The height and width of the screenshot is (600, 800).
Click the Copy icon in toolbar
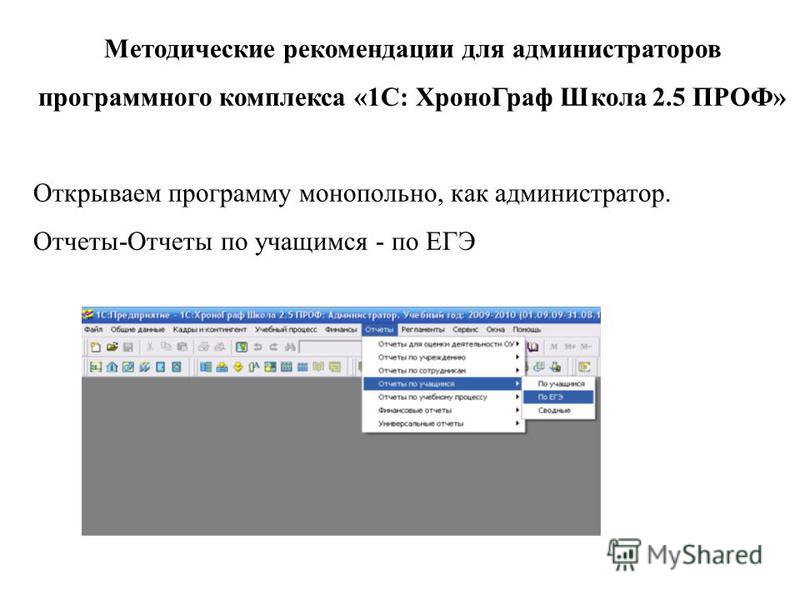tap(166, 347)
